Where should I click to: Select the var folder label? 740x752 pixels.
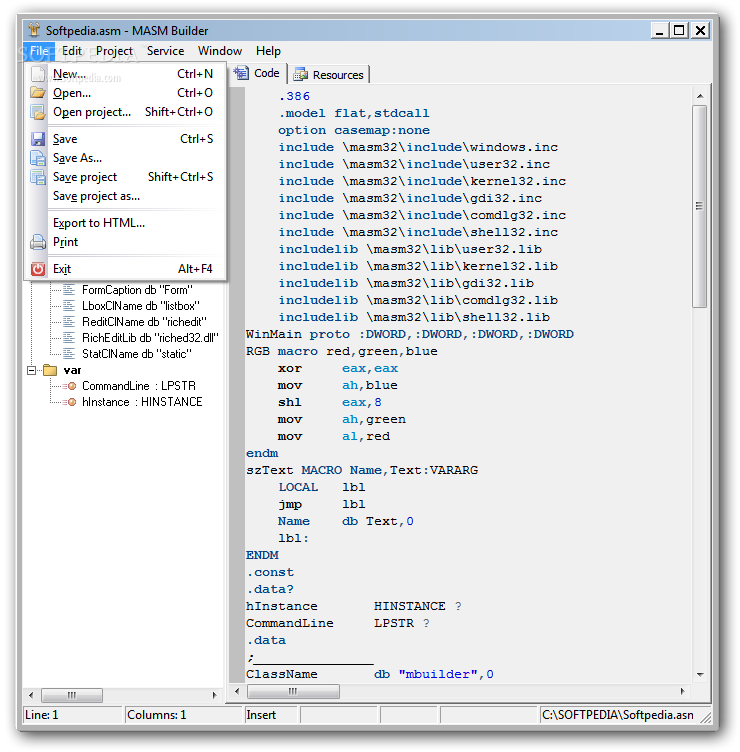point(72,370)
